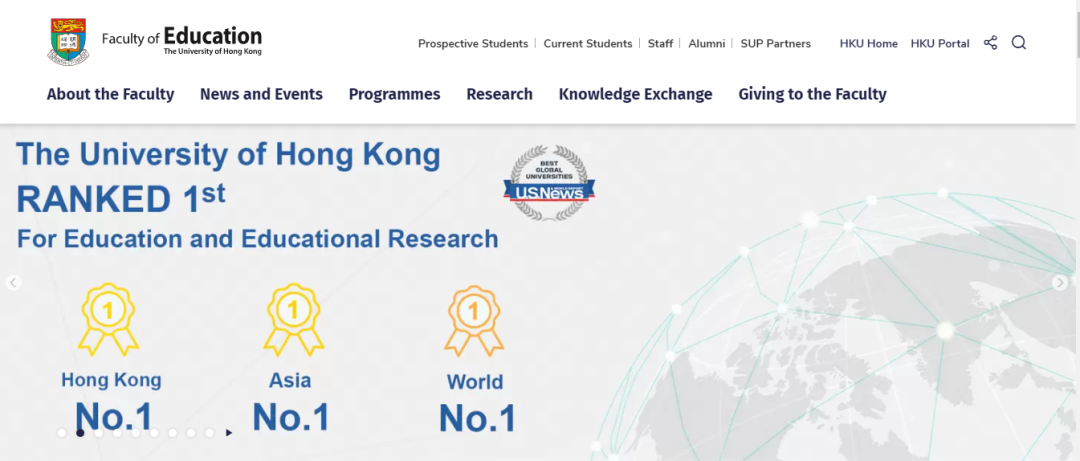Select the eighth carousel dot

coord(191,433)
